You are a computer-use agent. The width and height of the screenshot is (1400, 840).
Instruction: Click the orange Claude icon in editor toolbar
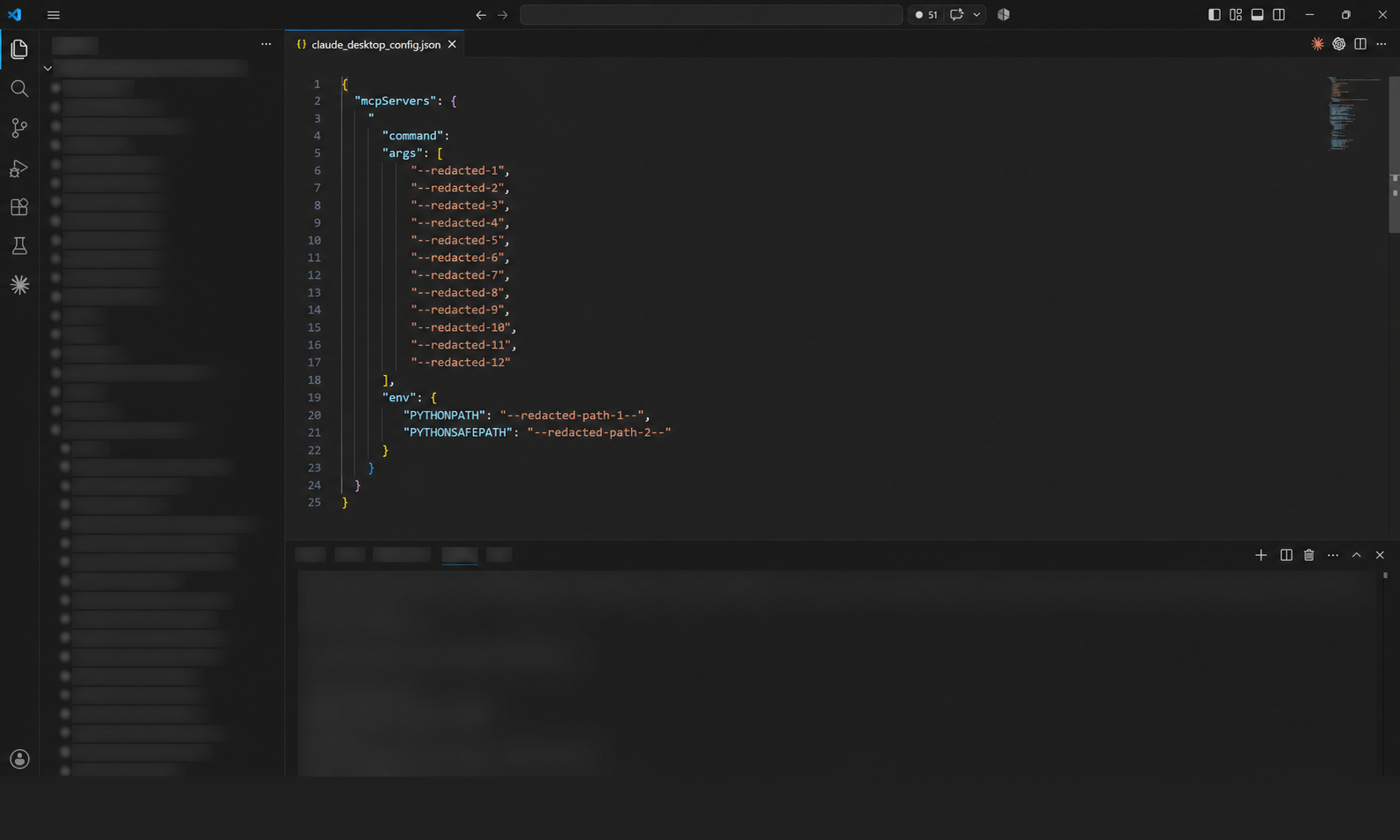click(1318, 44)
